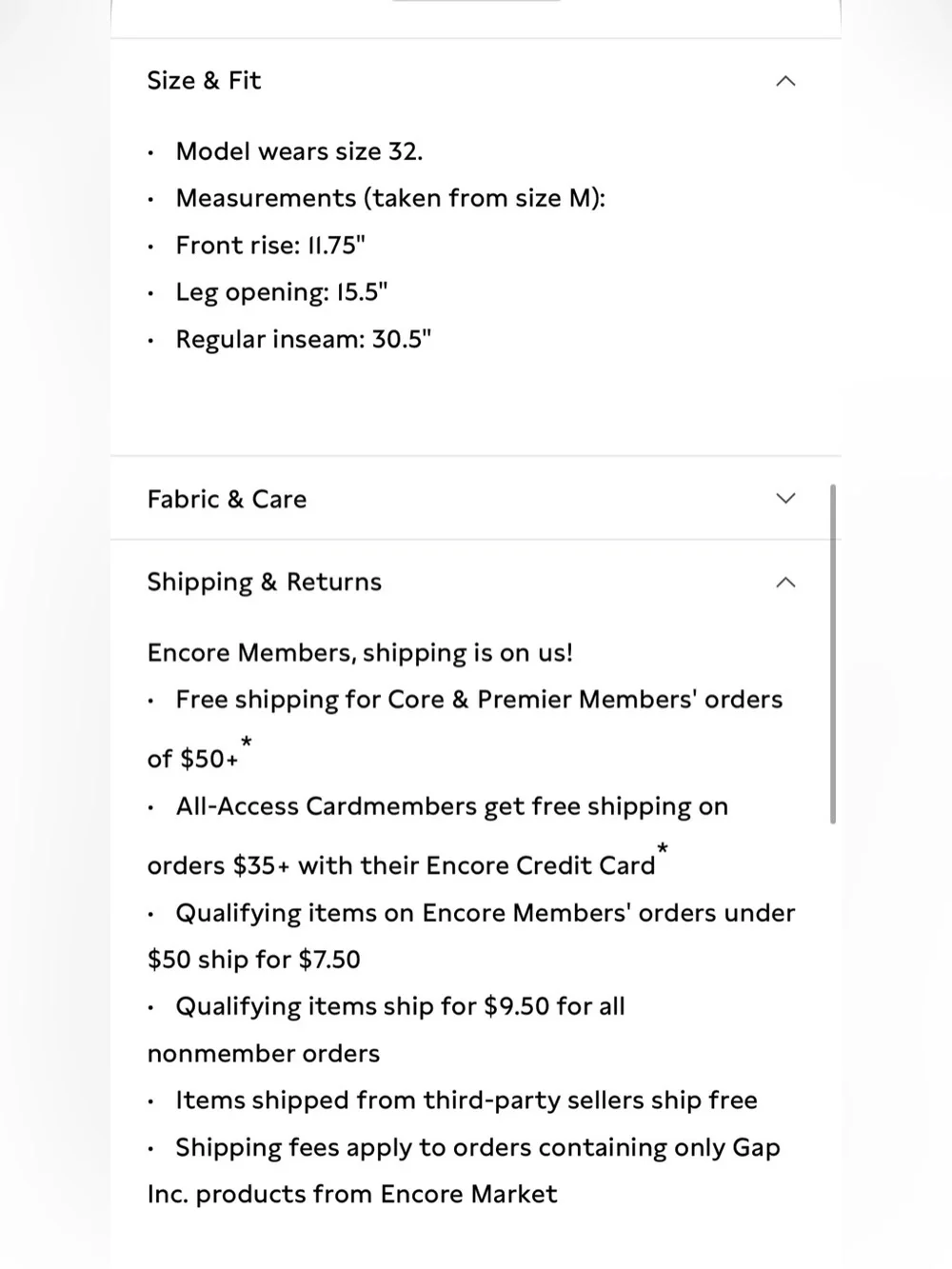Toggle the Shipping & Returns section heading

pyautogui.click(x=264, y=582)
